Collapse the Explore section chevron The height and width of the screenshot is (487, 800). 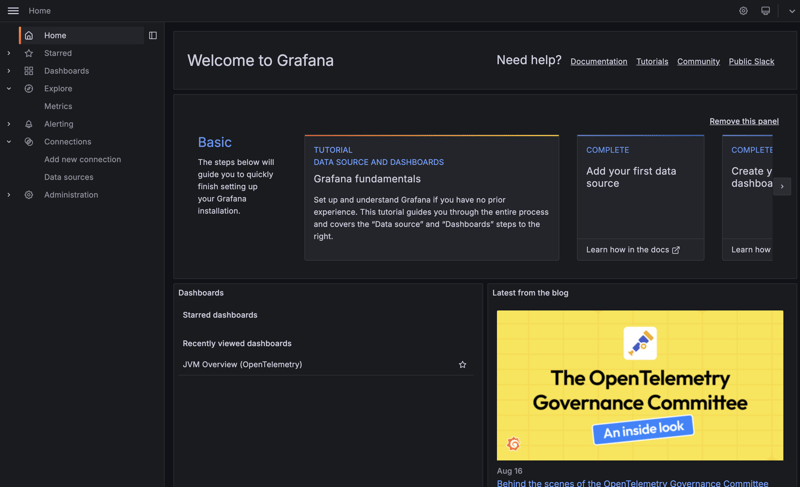(x=9, y=89)
